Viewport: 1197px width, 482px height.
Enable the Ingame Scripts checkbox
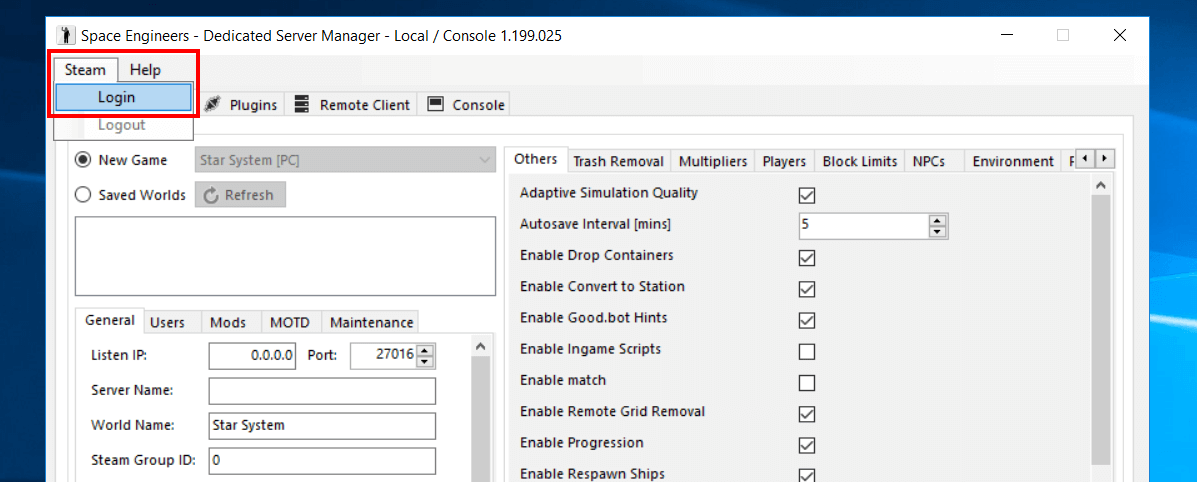pos(807,352)
